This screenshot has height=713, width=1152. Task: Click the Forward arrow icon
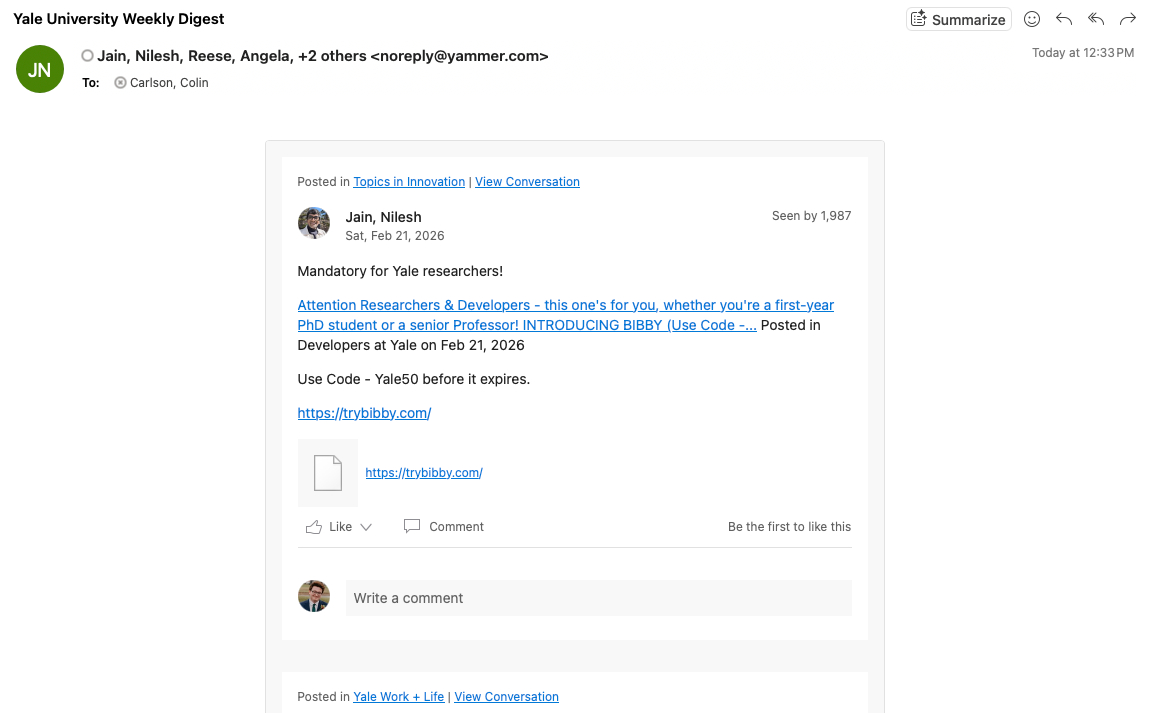coord(1128,19)
